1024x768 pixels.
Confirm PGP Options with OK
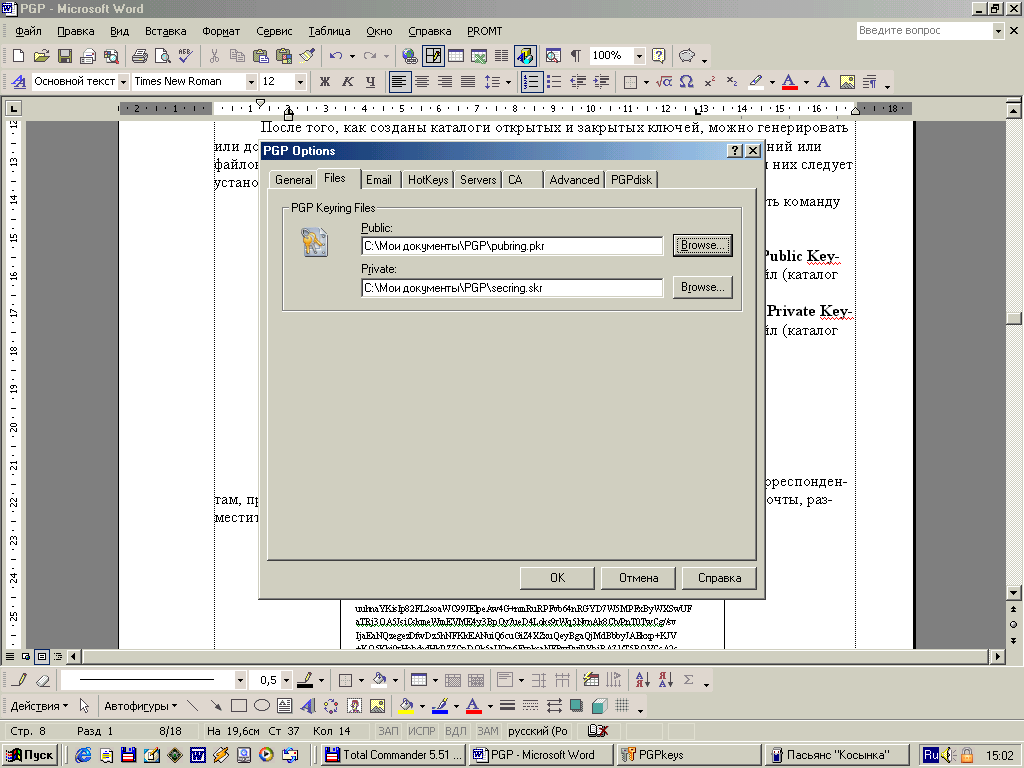(557, 578)
